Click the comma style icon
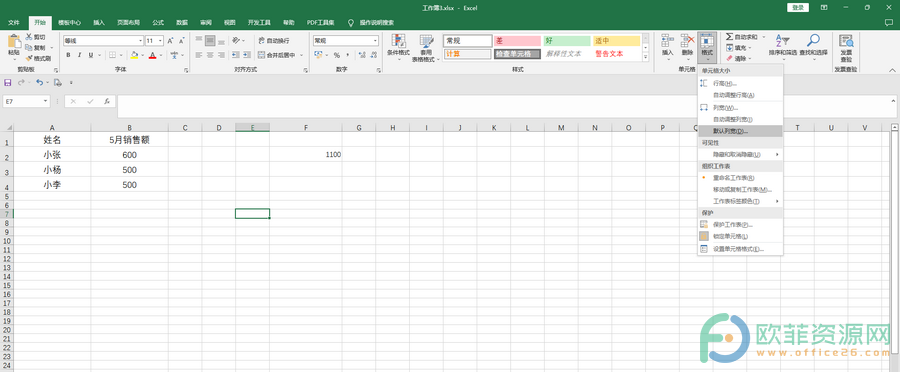Image resolution: width=900 pixels, height=372 pixels. click(x=348, y=55)
